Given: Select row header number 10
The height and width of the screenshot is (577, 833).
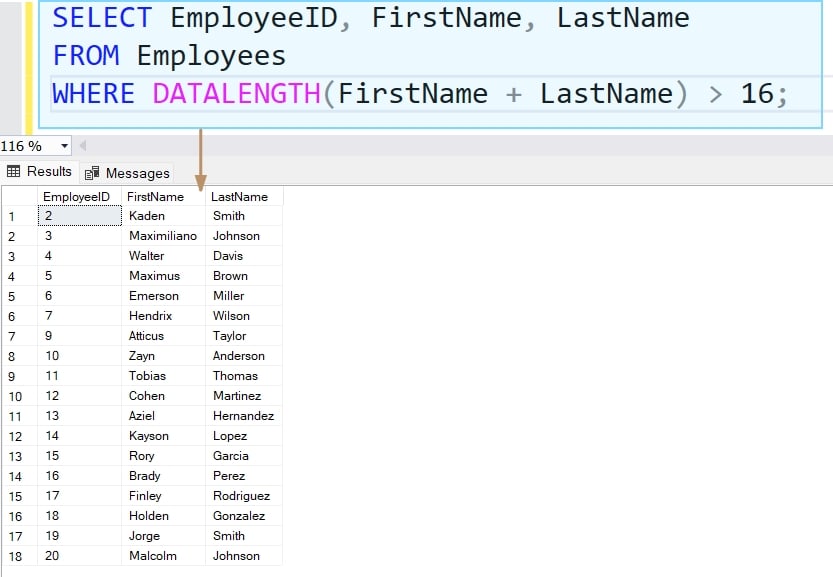Looking at the screenshot, I should pos(20,396).
